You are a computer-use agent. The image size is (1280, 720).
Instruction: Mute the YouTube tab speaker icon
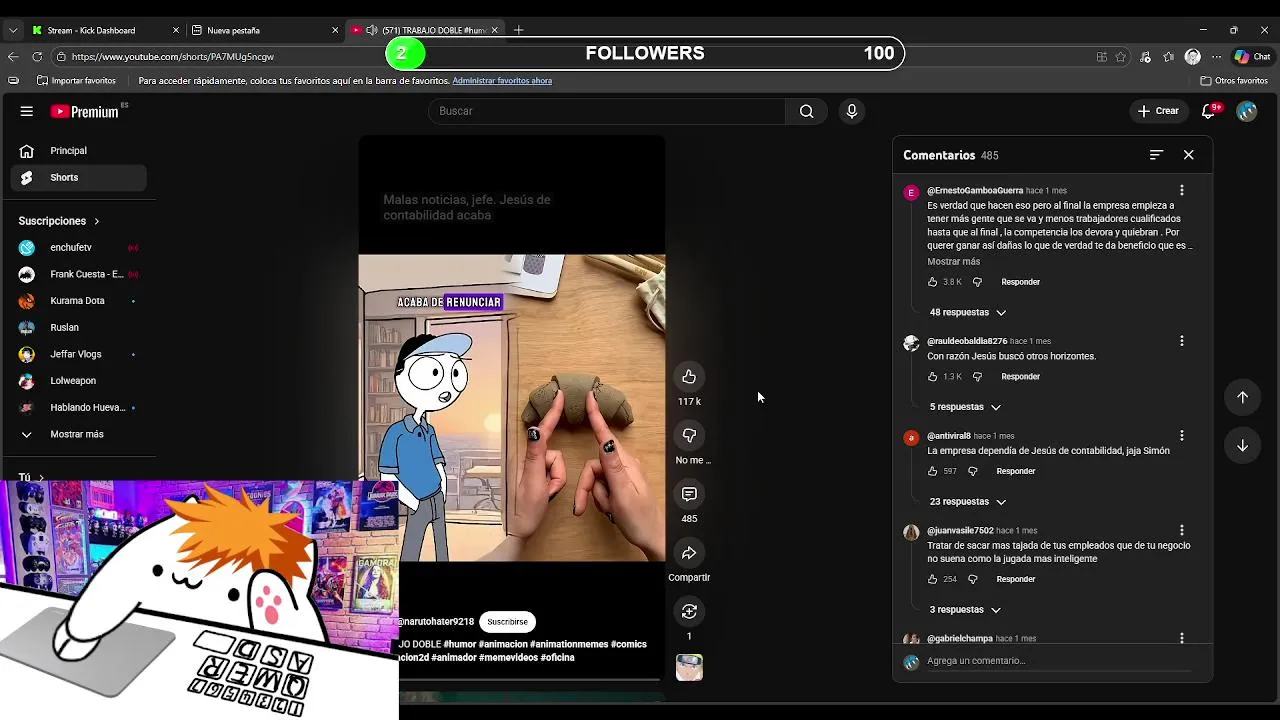371,30
